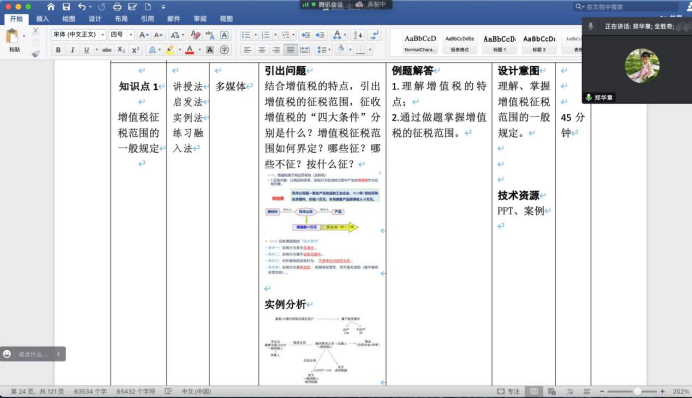Click the Distributed alignment icon
The image size is (692, 398).
point(305,50)
